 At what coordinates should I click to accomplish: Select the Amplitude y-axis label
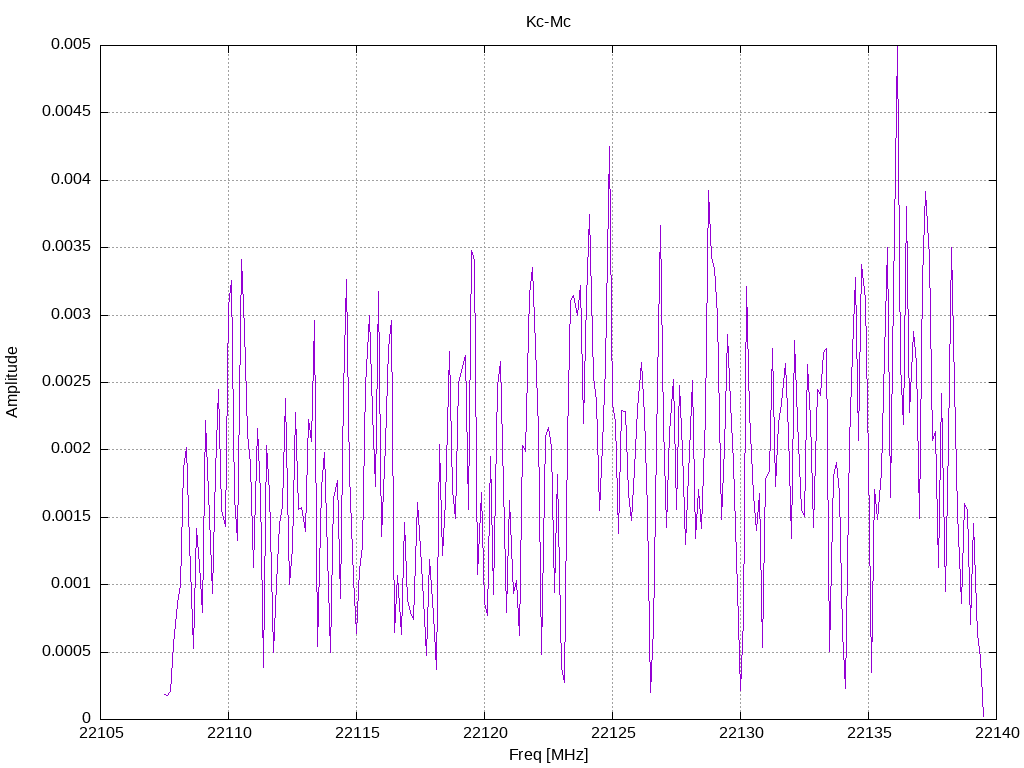tap(12, 382)
